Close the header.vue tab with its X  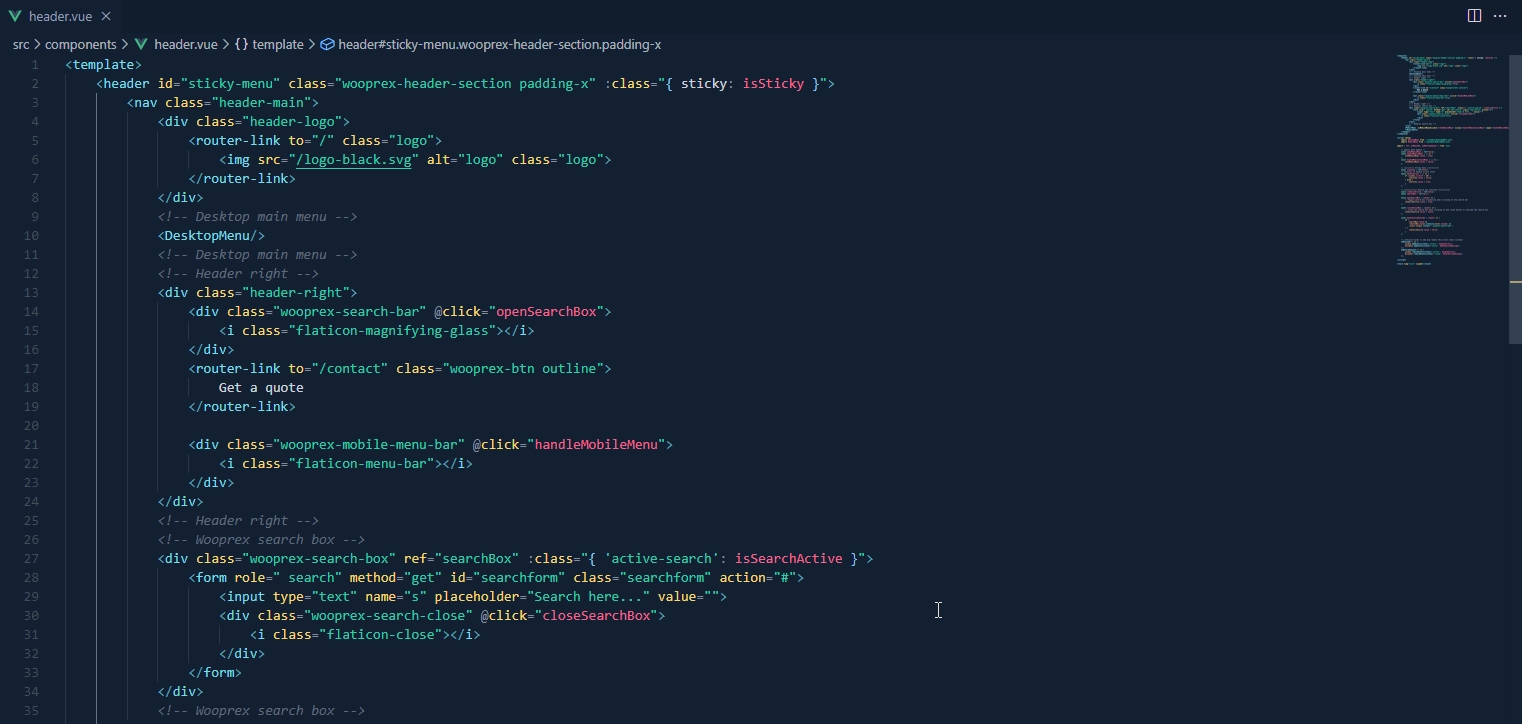coord(105,16)
